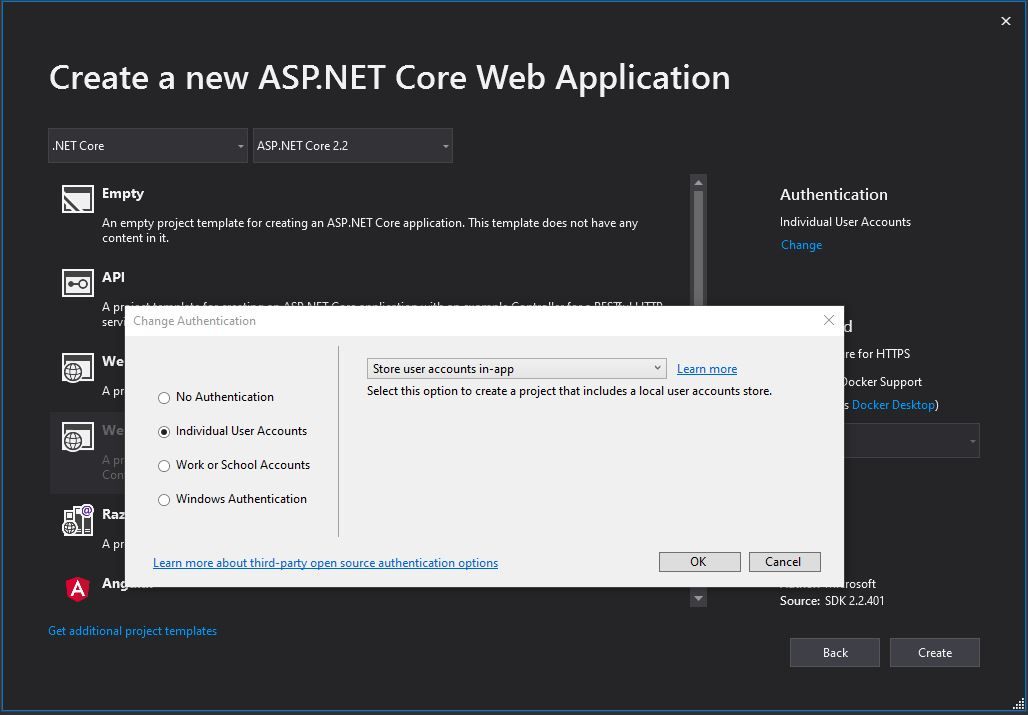Open third-party open source authentication options link
The image size is (1028, 715).
point(325,563)
